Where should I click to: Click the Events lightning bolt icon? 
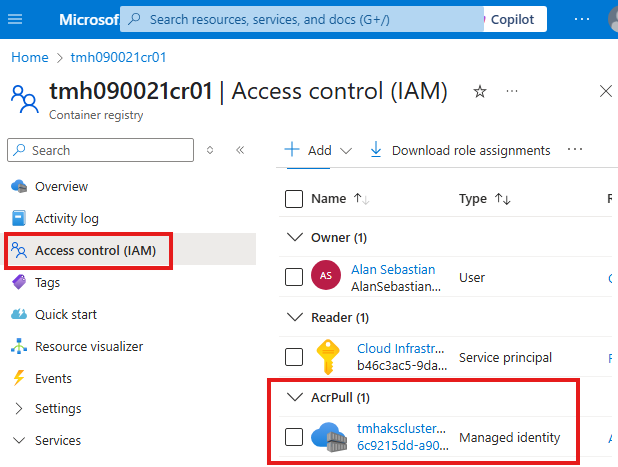pyautogui.click(x=19, y=378)
